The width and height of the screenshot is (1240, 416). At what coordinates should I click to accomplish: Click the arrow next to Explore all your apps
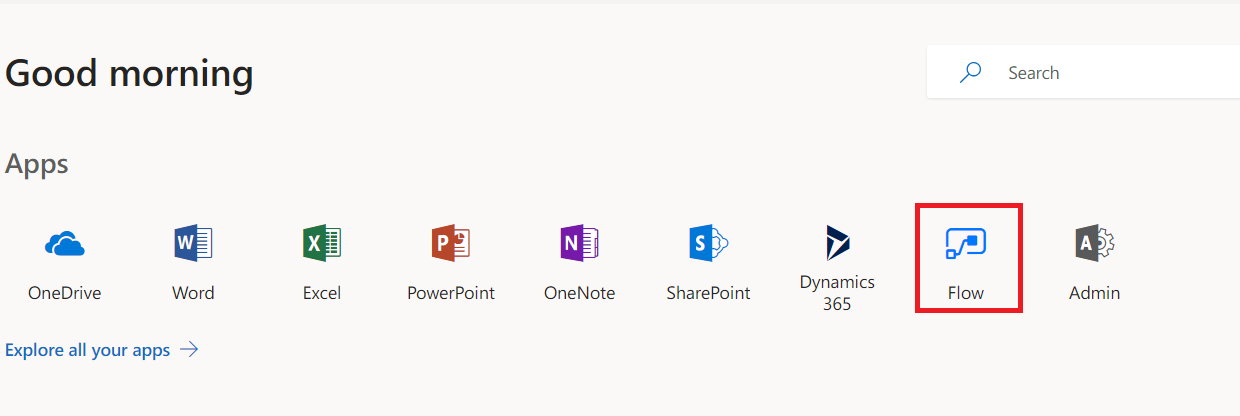pyautogui.click(x=189, y=350)
